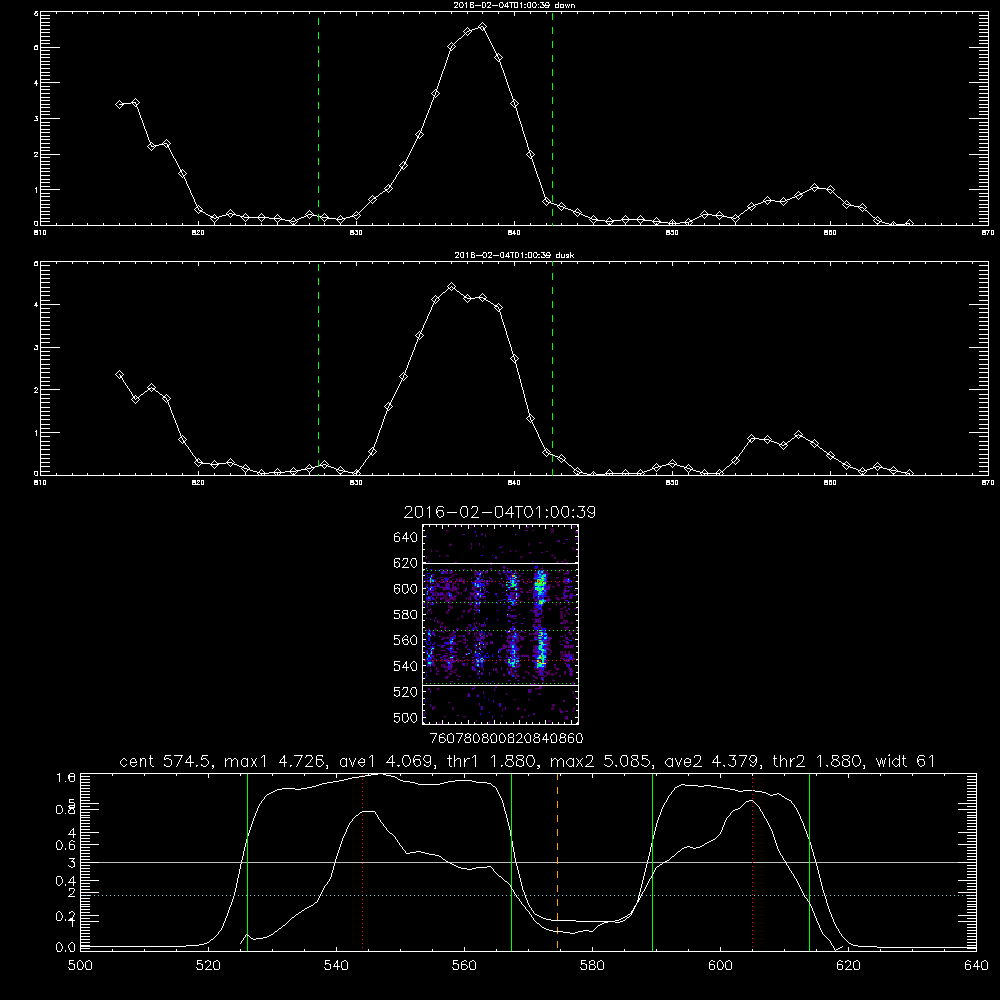Click the 'ave2 4.379' value

tap(712, 761)
